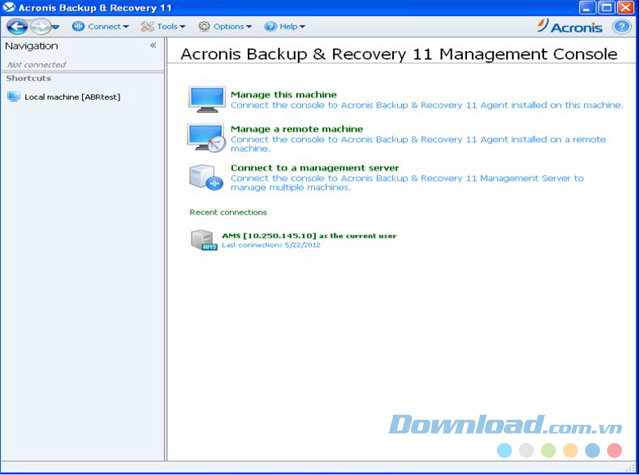This screenshot has height=475, width=640.
Task: Click the description under Manage a remote machine
Action: pyautogui.click(x=418, y=144)
